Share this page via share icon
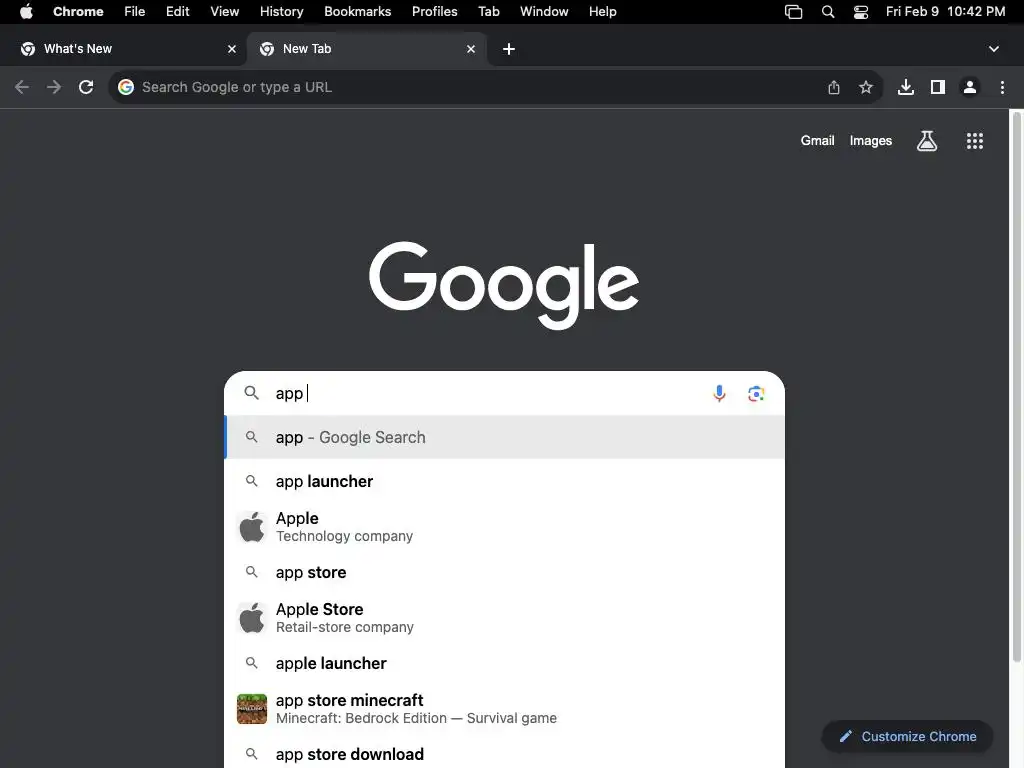 (834, 87)
